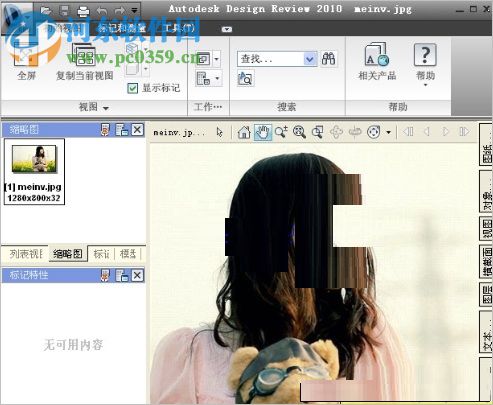Click the Save icon in title bar
The image size is (493, 405).
click(64, 10)
